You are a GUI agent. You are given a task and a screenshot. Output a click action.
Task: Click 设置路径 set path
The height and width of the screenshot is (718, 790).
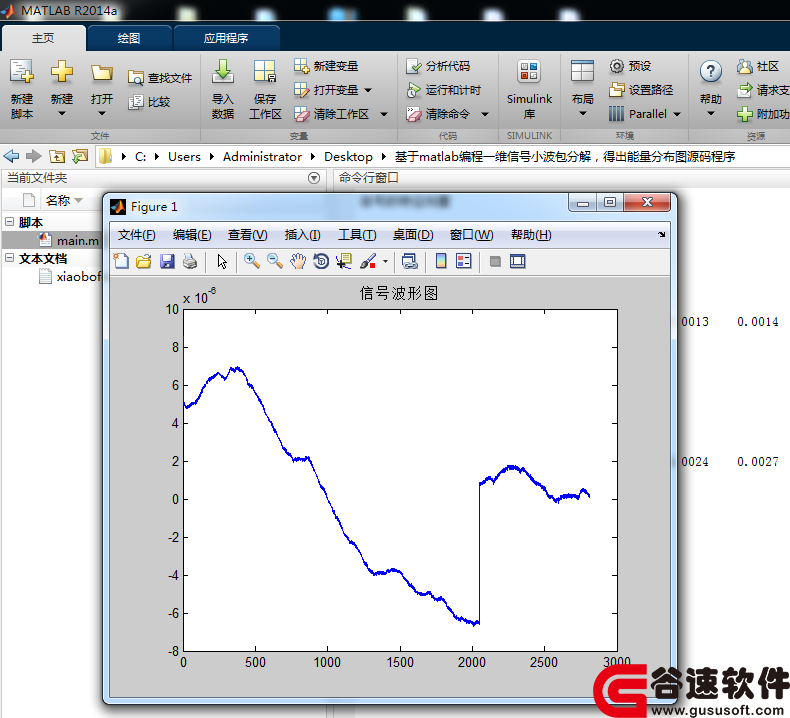[640, 90]
